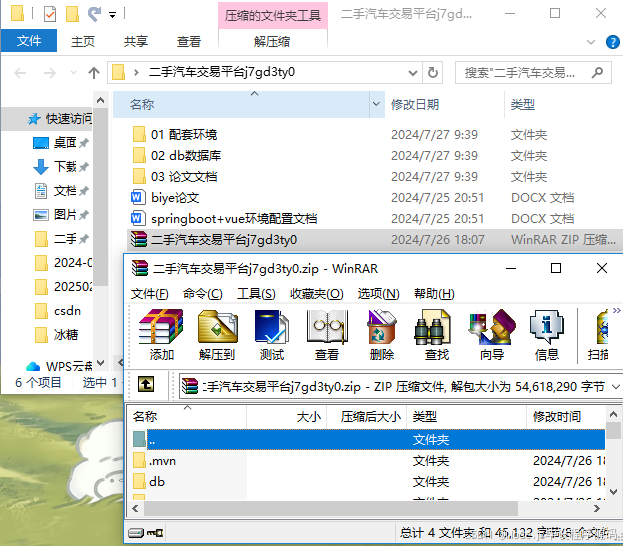Screen dimensions: 623x546
Task: Open the 名称 column filter dropdown in Explorer
Action: click(x=376, y=104)
